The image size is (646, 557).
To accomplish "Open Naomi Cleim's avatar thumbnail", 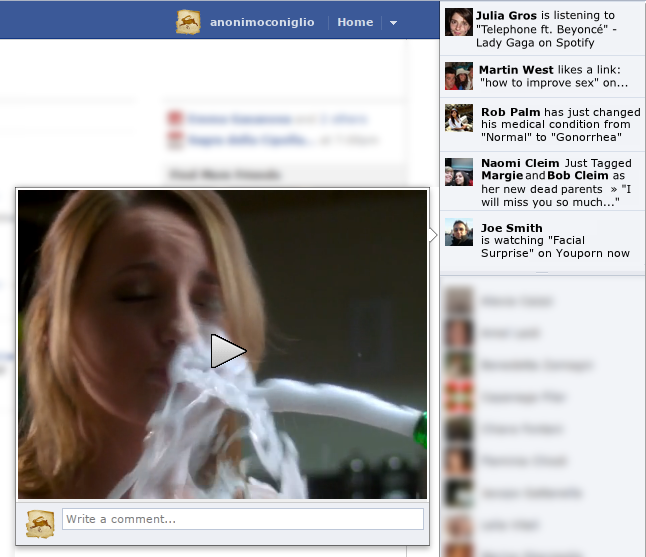I will [459, 172].
